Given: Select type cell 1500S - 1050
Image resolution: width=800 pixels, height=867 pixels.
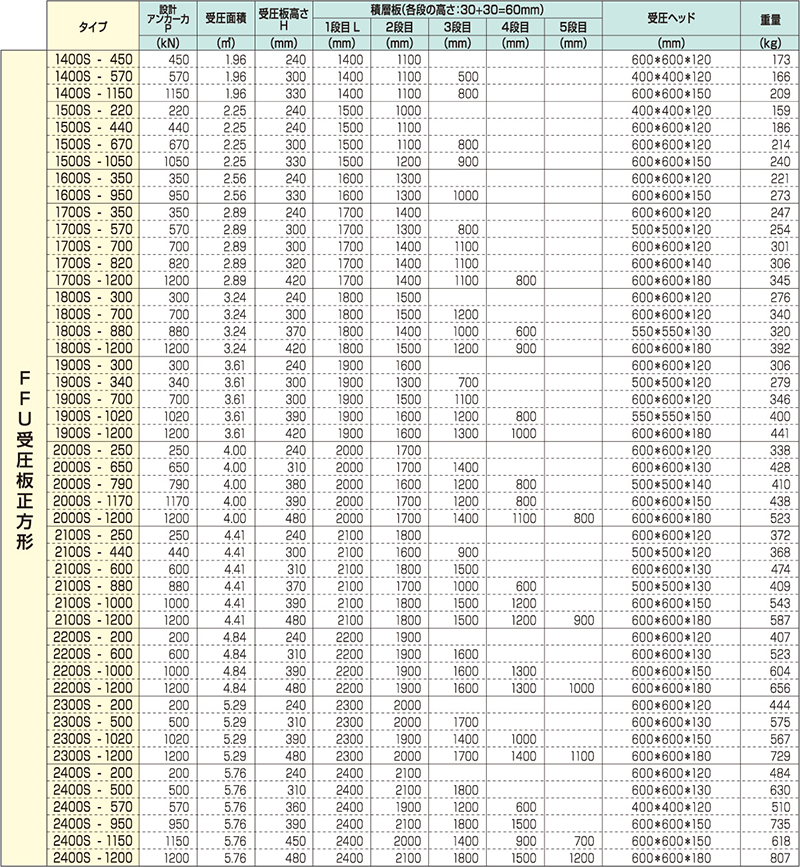Looking at the screenshot, I should (93, 161).
